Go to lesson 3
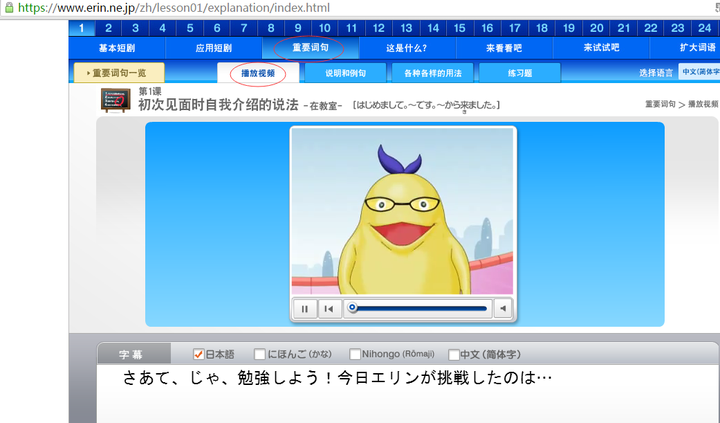 pyautogui.click(x=135, y=28)
